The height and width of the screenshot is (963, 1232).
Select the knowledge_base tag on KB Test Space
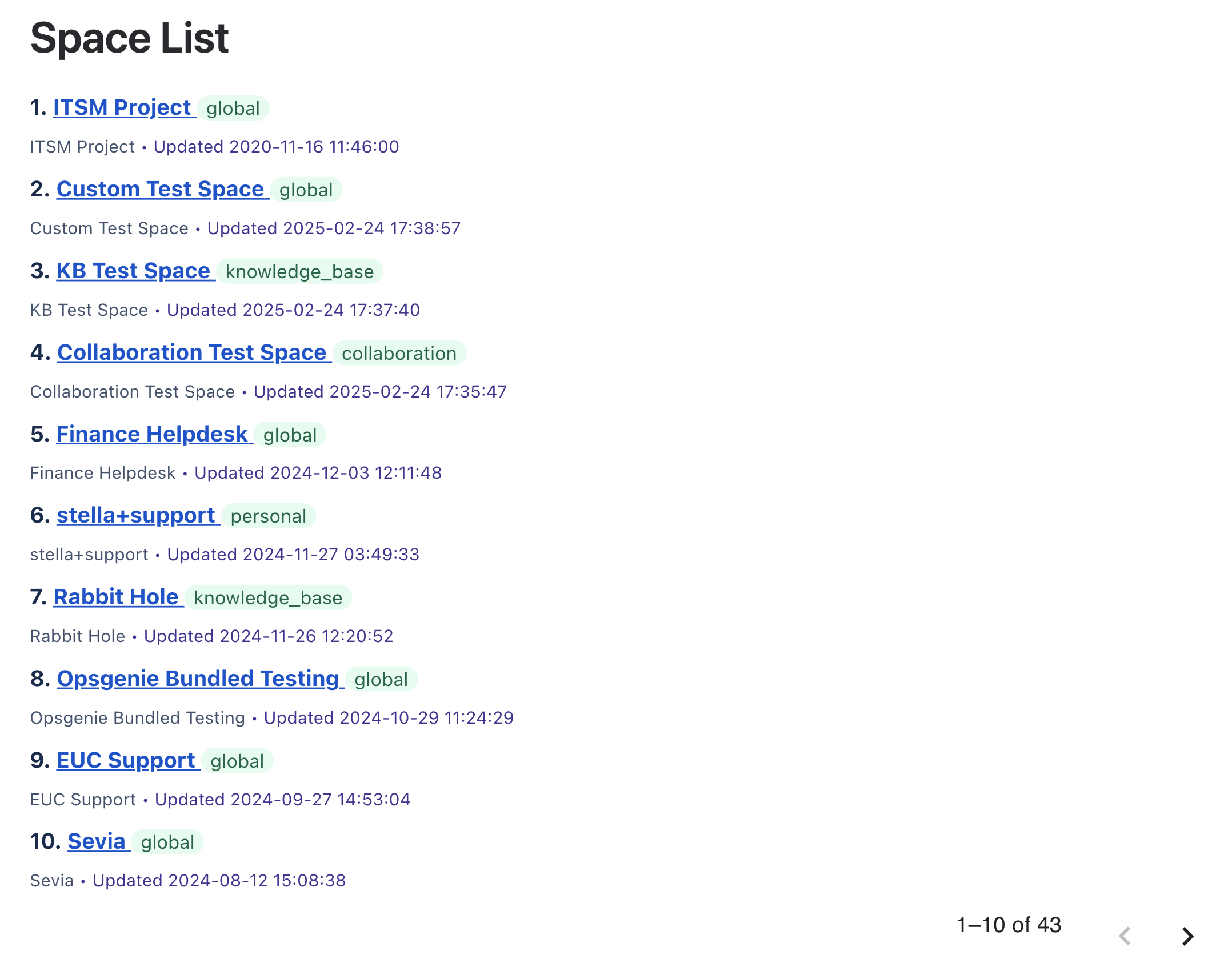click(x=299, y=272)
